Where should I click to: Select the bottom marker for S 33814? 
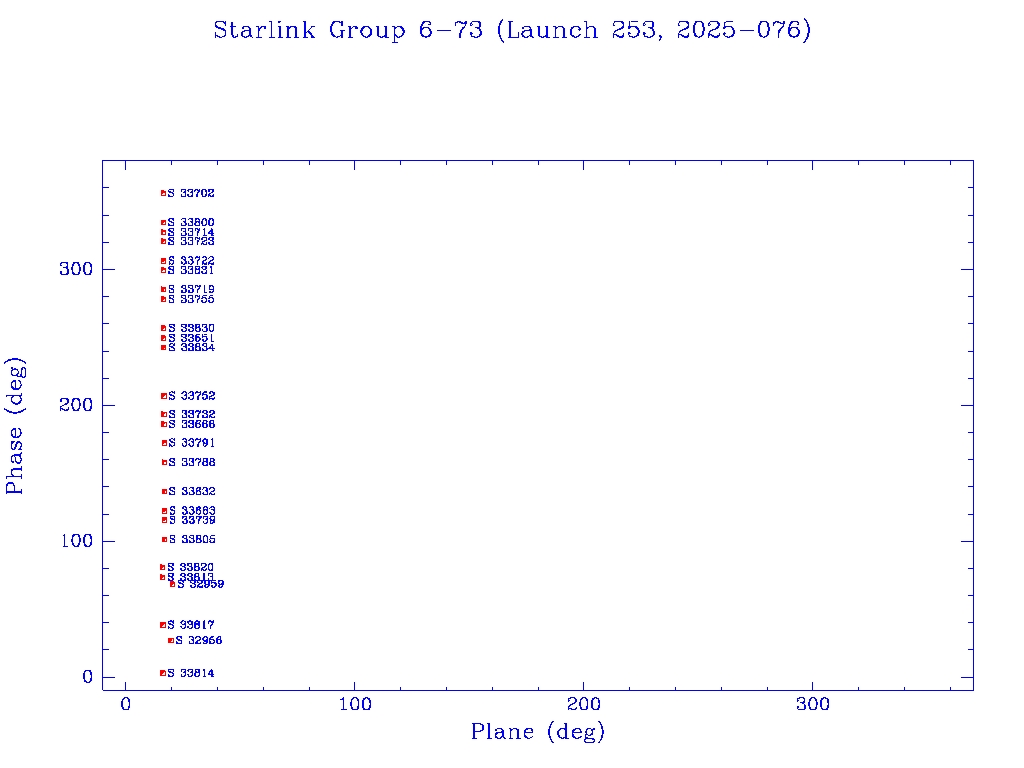163,673
